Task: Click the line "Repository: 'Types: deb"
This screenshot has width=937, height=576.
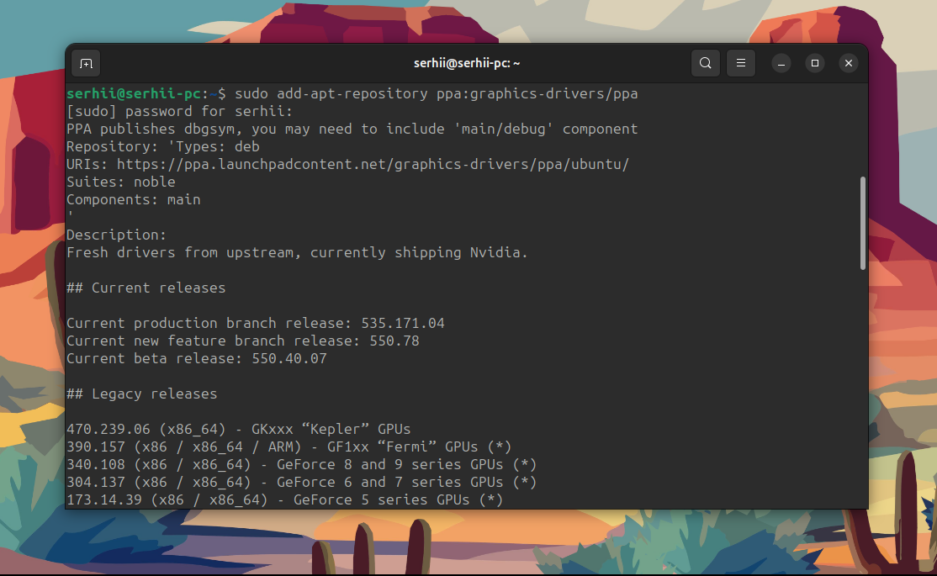Action: click(x=163, y=147)
